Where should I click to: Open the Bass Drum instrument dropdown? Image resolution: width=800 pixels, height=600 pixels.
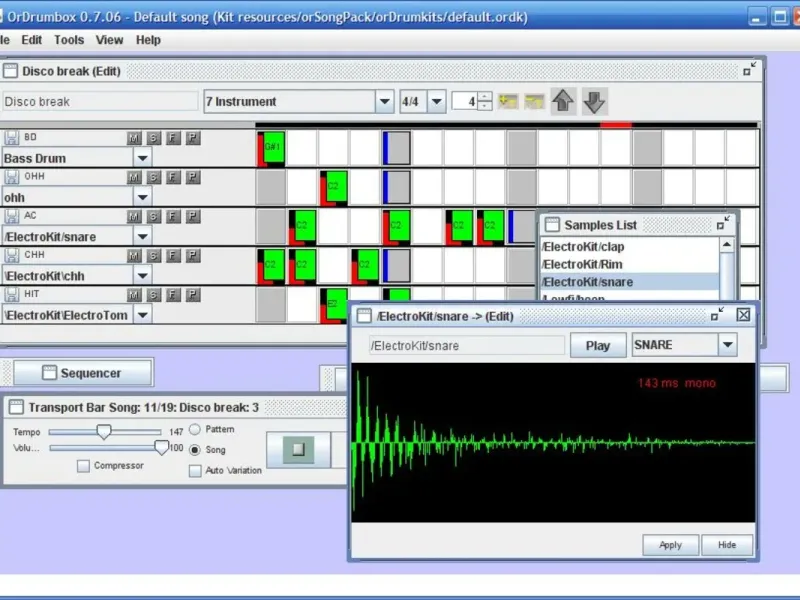point(143,158)
